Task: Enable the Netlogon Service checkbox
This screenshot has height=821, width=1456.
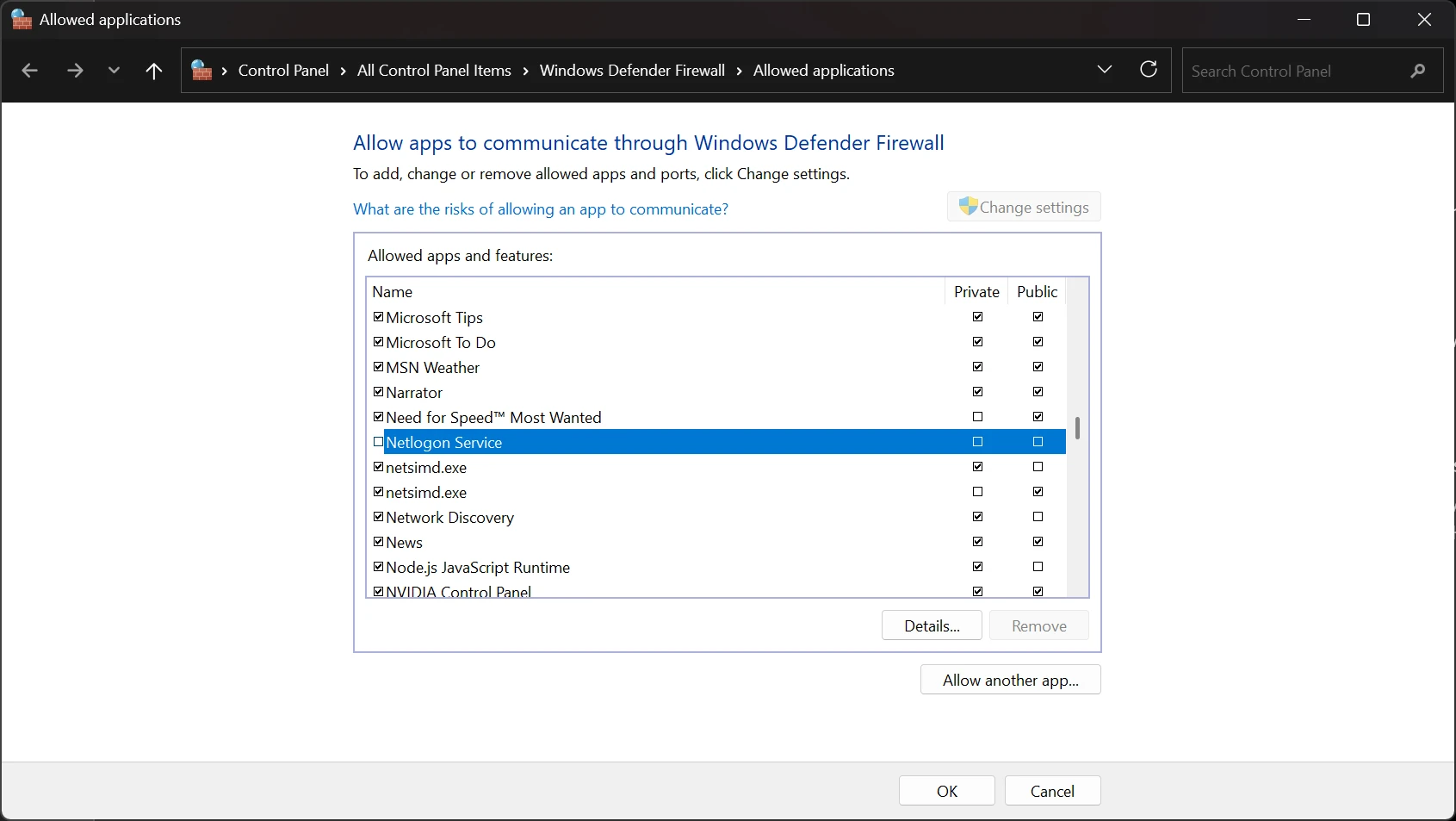Action: pos(378,442)
